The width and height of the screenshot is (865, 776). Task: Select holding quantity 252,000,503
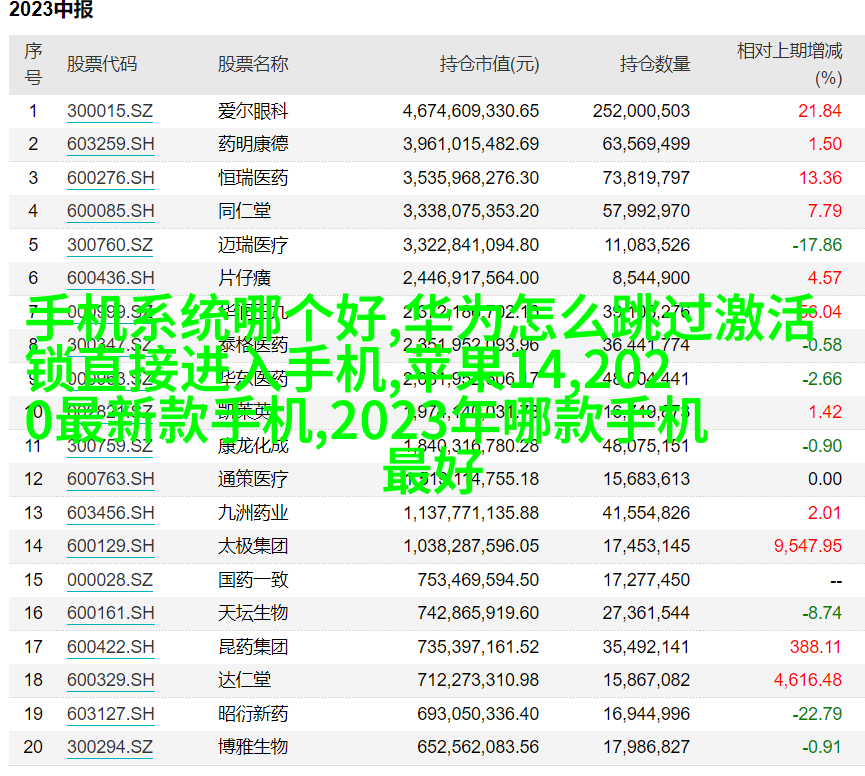642,111
